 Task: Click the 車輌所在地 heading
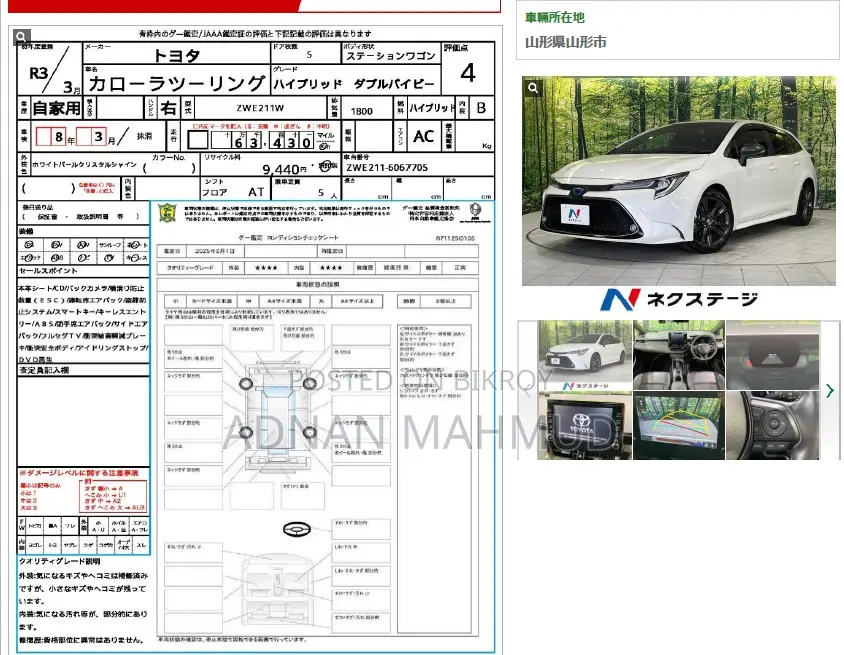click(555, 18)
